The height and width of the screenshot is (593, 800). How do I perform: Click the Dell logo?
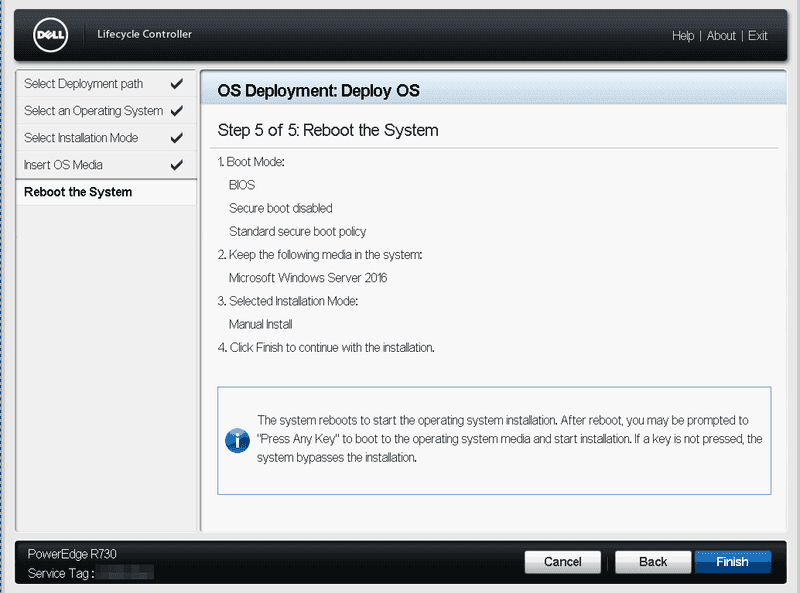point(50,36)
